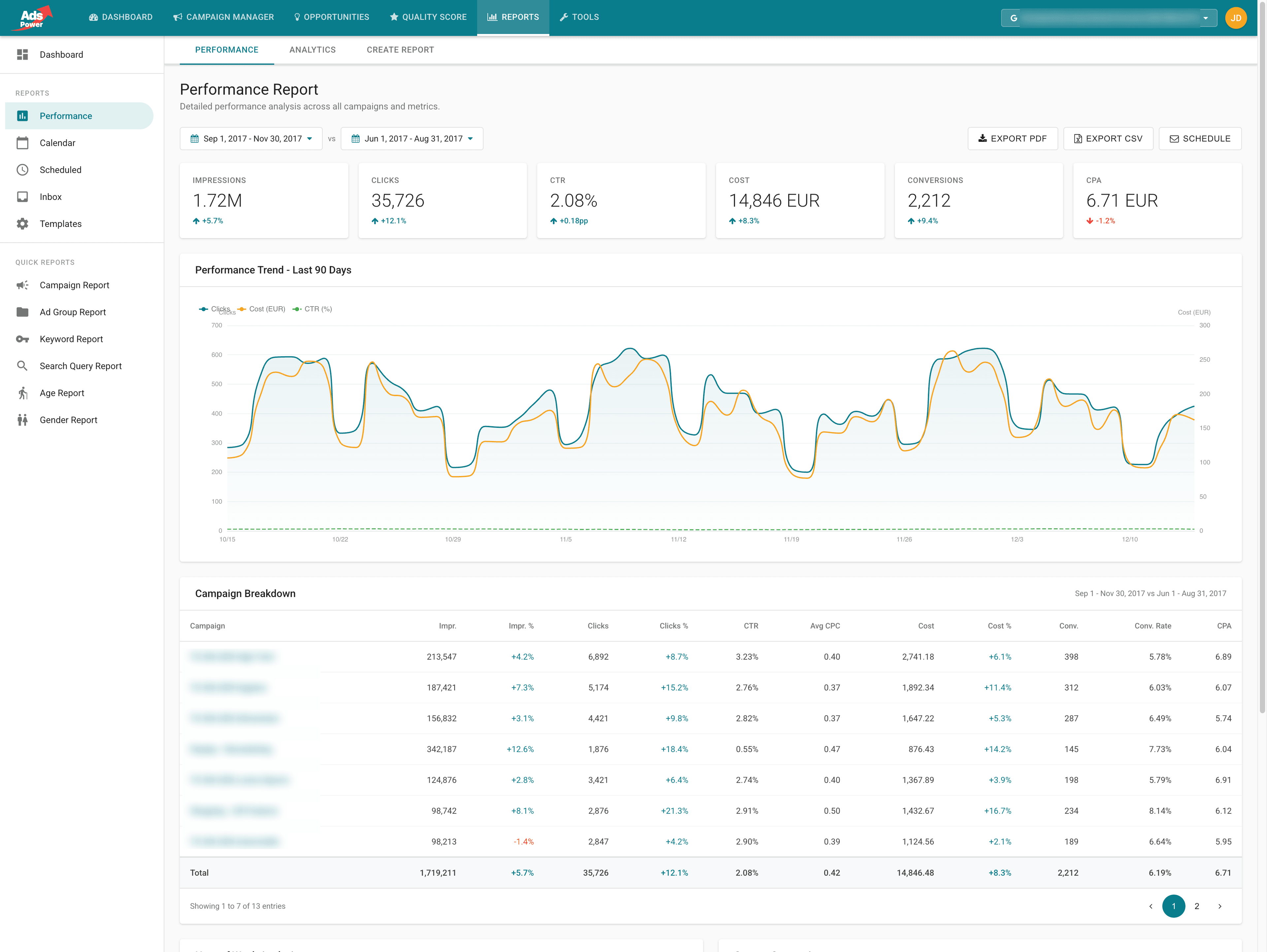This screenshot has height=952, width=1267.
Task: Open the Age Report in quick reports
Action: pos(61,392)
